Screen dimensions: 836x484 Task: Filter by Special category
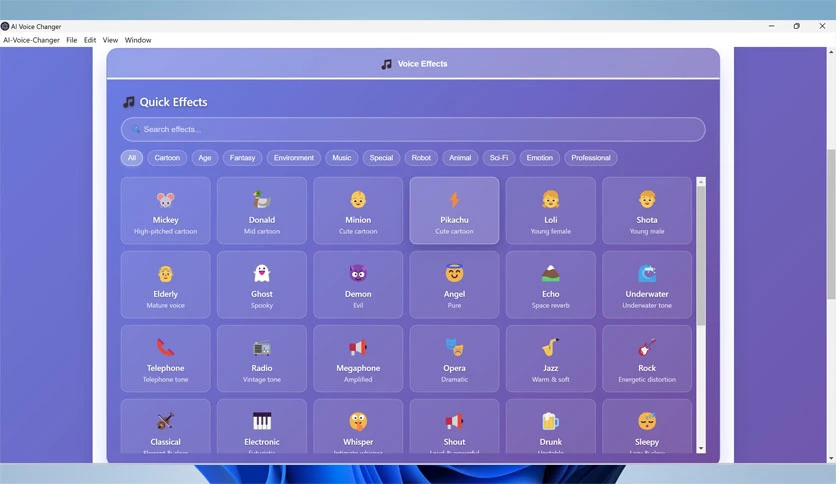coord(381,158)
